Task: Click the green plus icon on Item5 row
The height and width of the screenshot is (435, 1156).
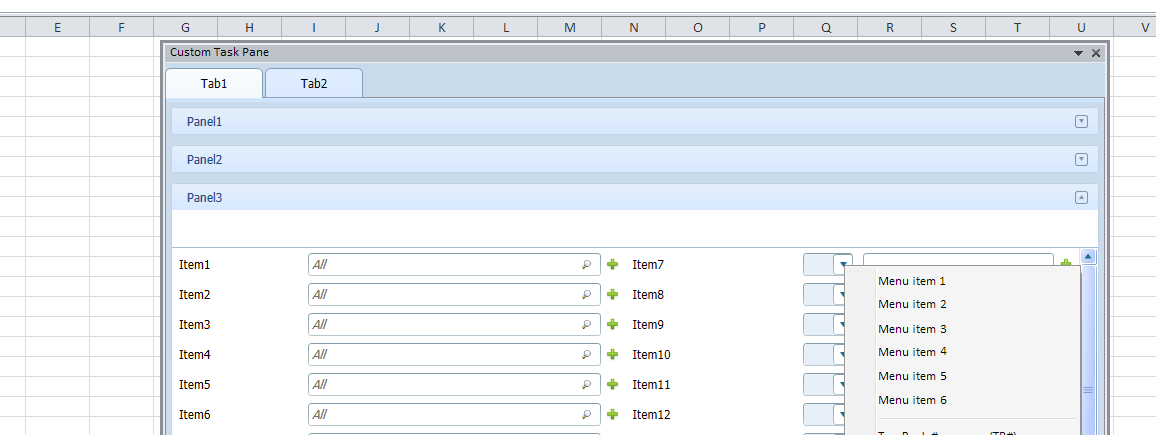Action: coord(613,385)
